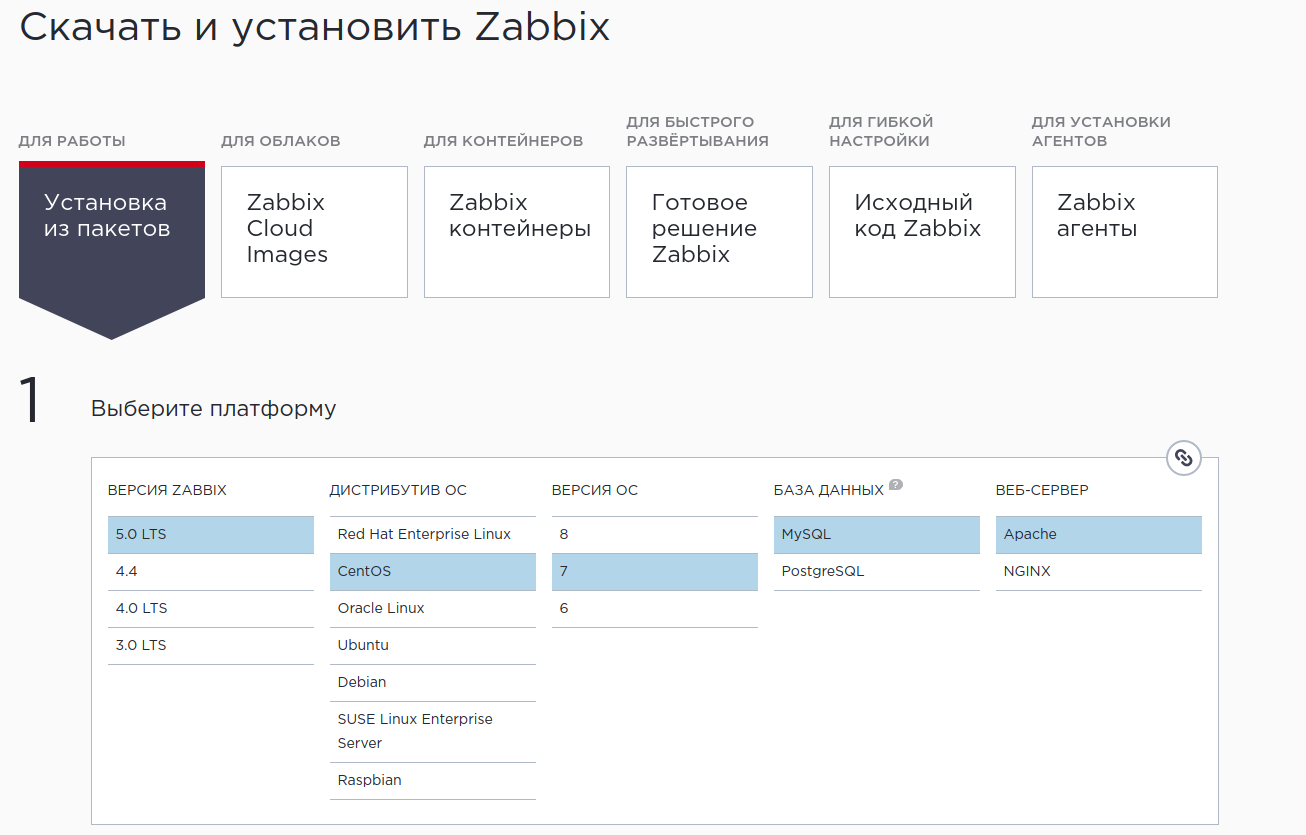This screenshot has height=835, width=1306.
Task: Choose PostgreSQL database
Action: coord(877,572)
